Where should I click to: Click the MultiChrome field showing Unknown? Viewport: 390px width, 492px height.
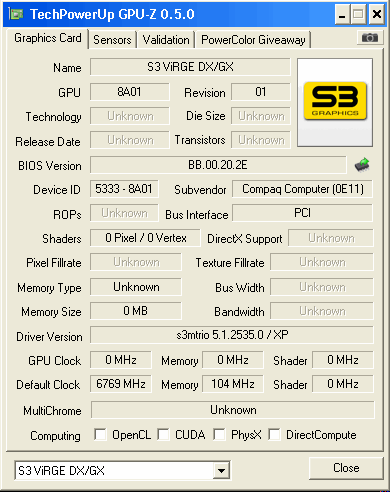coord(233,410)
